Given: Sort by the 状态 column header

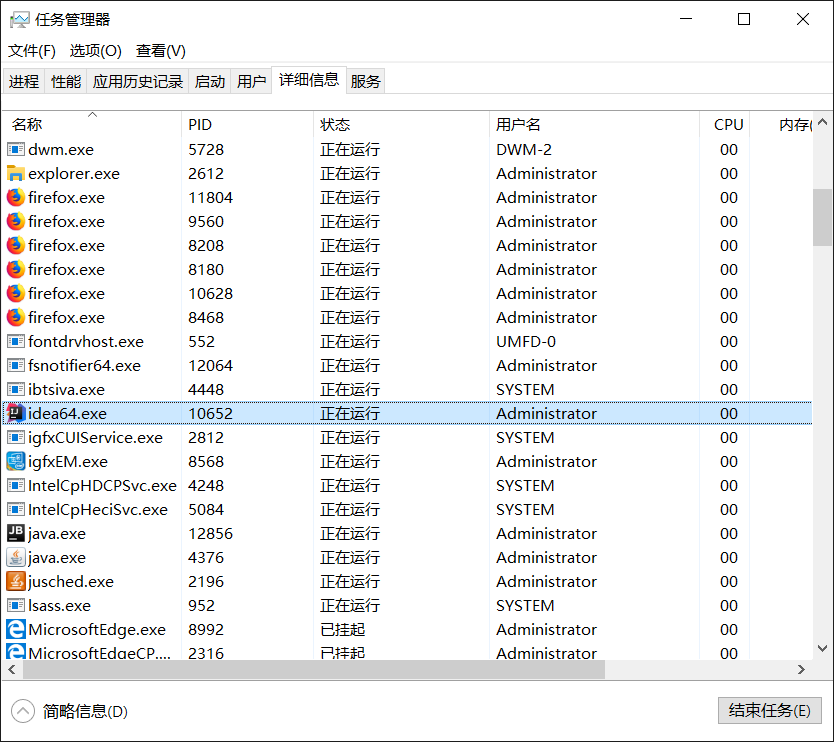Looking at the screenshot, I should pyautogui.click(x=401, y=124).
